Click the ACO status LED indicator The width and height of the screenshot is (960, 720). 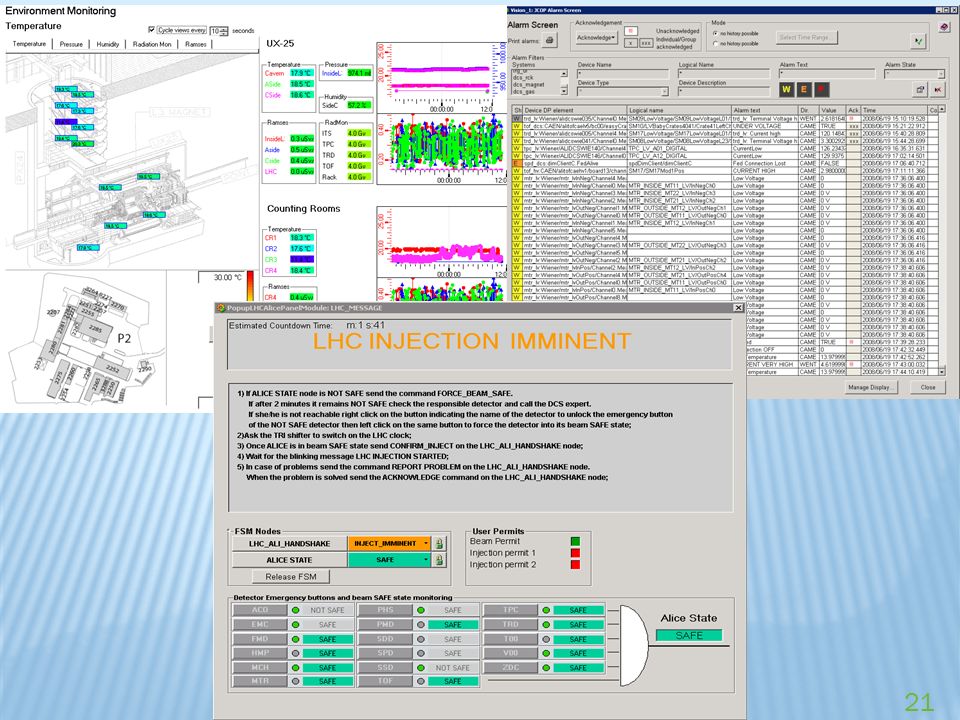tap(295, 610)
